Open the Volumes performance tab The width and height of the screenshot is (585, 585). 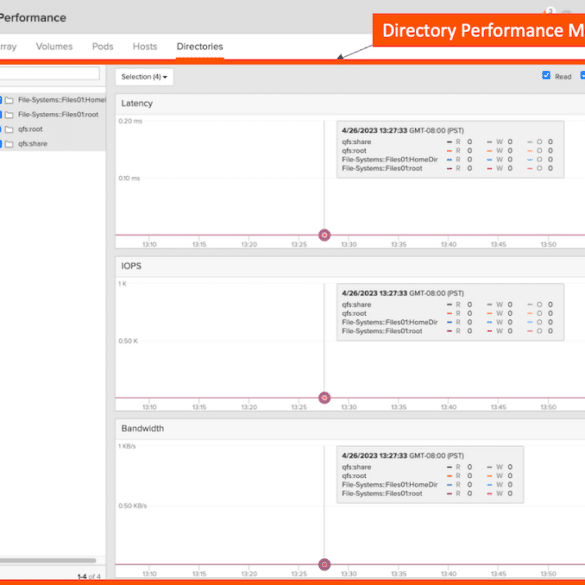click(x=54, y=47)
